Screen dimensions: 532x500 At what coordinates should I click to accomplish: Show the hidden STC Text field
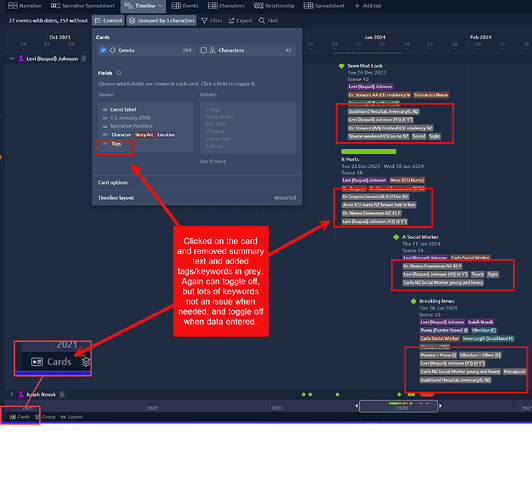(x=216, y=124)
